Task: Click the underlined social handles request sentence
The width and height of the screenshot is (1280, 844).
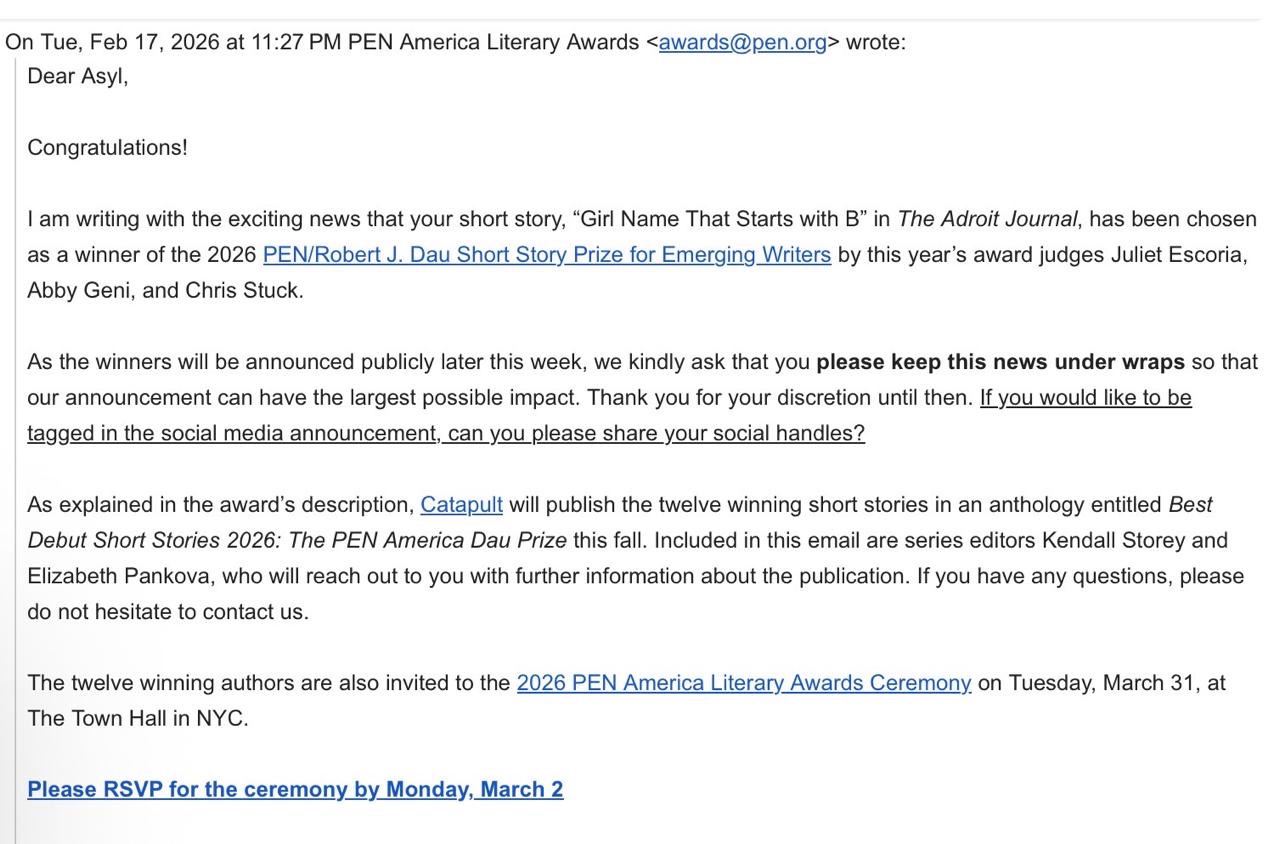Action: [x=445, y=434]
